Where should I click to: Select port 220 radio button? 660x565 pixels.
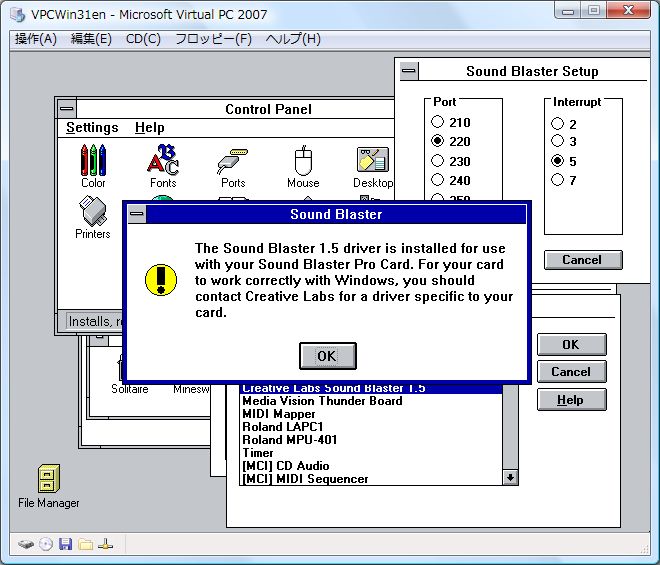click(x=437, y=141)
